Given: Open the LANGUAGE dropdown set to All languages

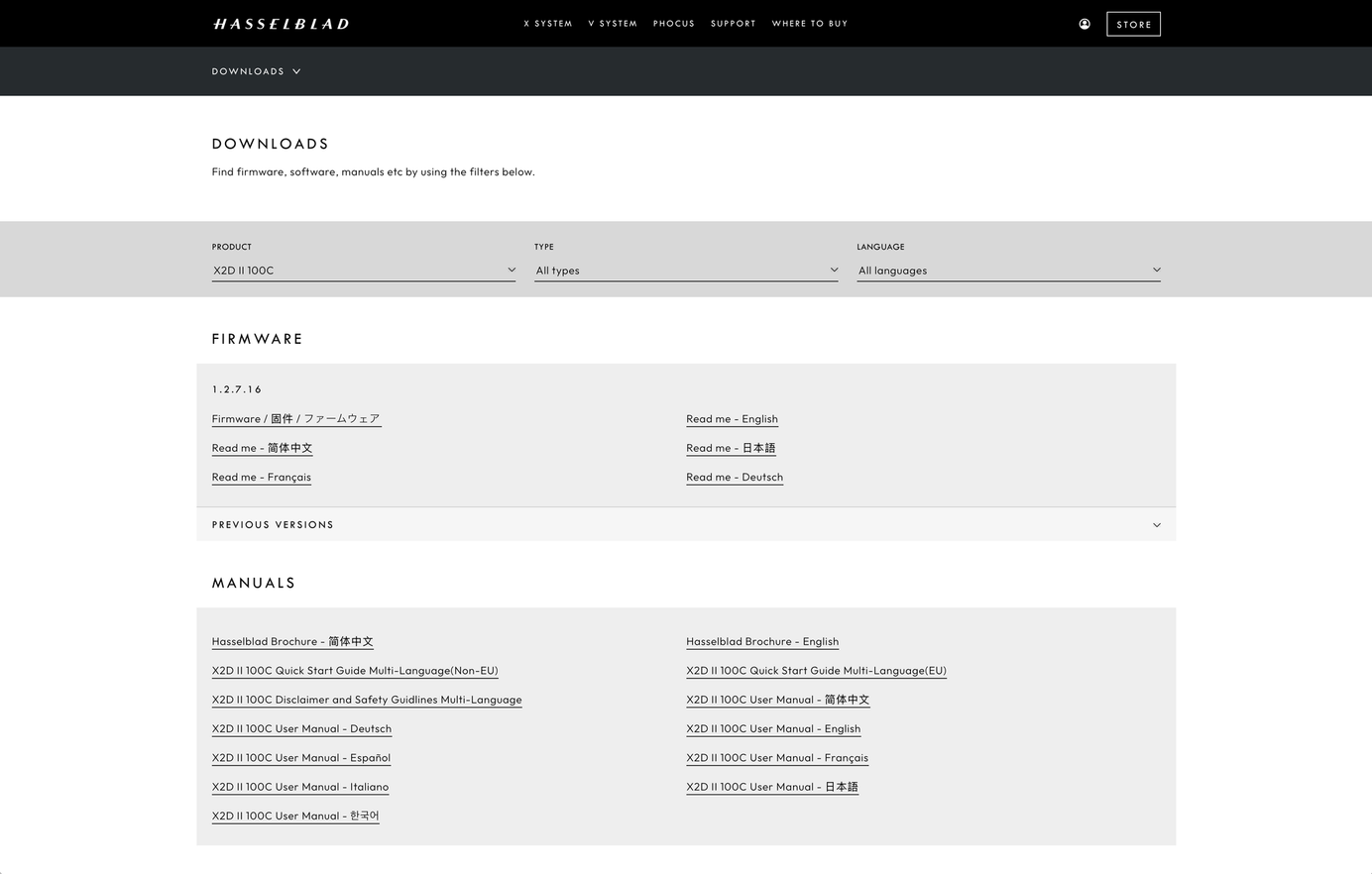Looking at the screenshot, I should 1008,270.
